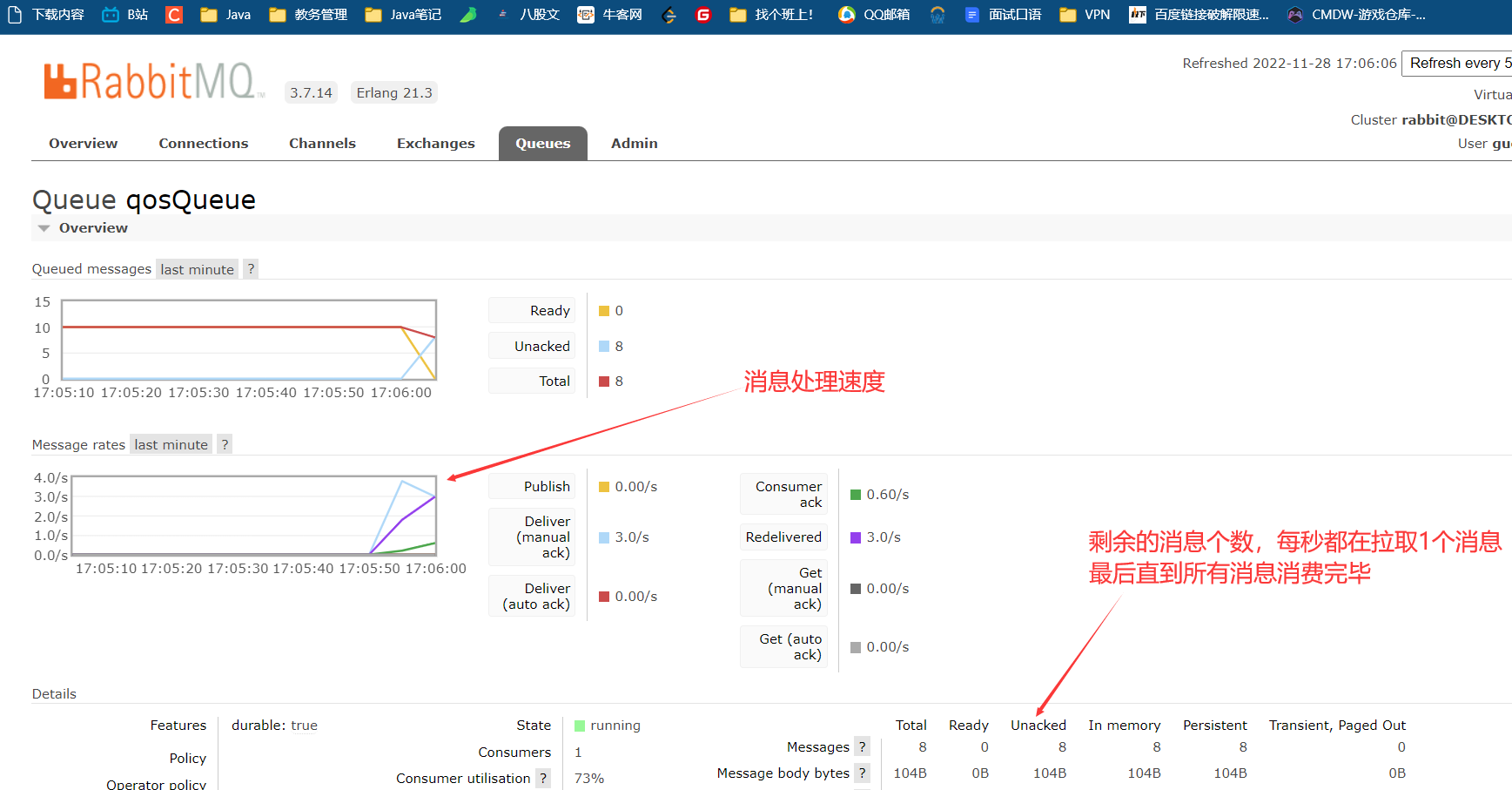1512x790 pixels.
Task: Go to the Connections tab
Action: click(204, 144)
